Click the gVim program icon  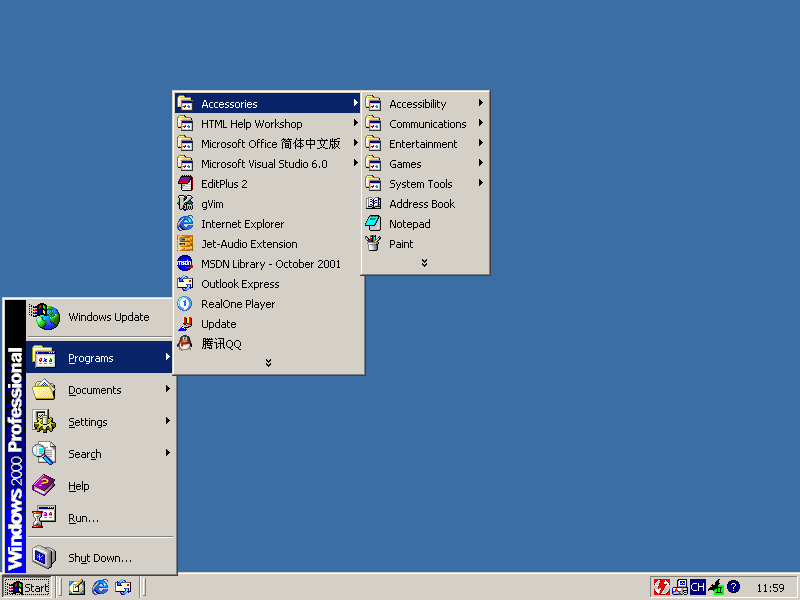pos(185,204)
